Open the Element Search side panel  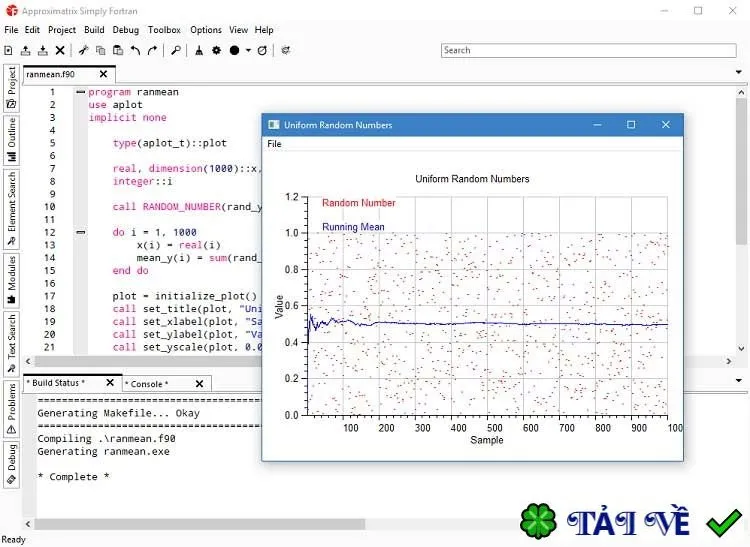(11, 209)
